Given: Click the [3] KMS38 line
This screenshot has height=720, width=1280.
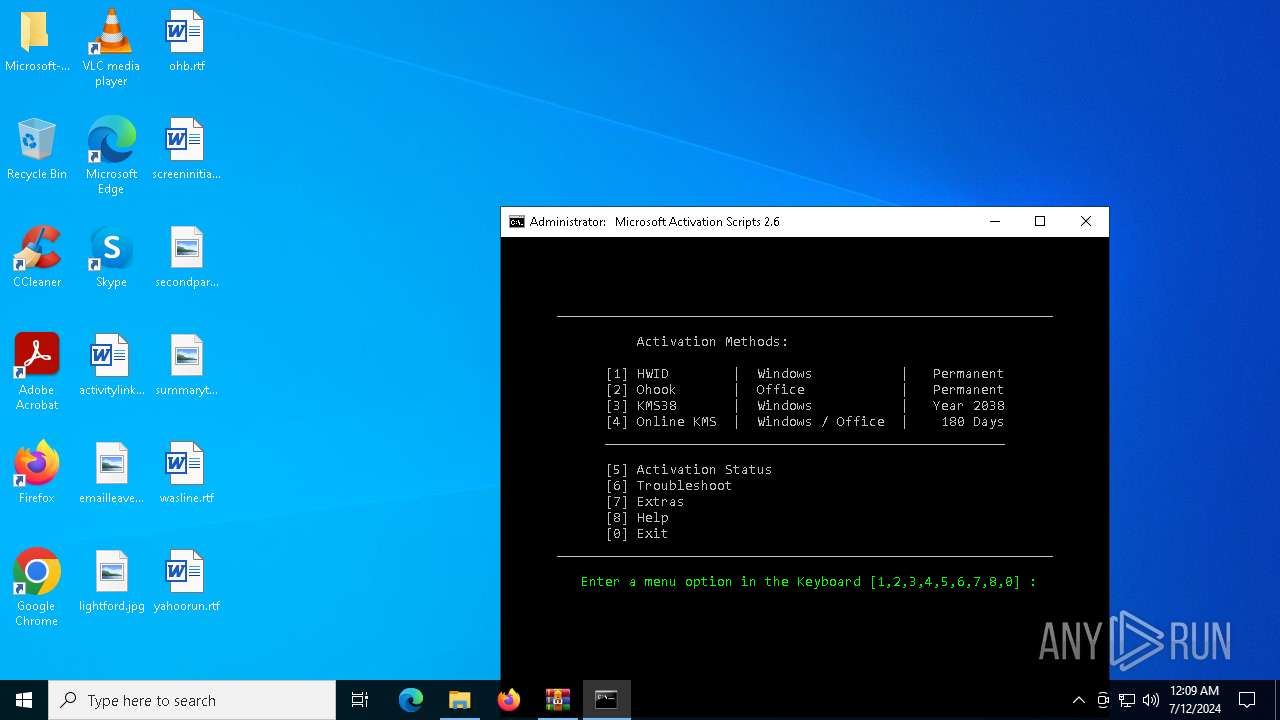Looking at the screenshot, I should (805, 406).
